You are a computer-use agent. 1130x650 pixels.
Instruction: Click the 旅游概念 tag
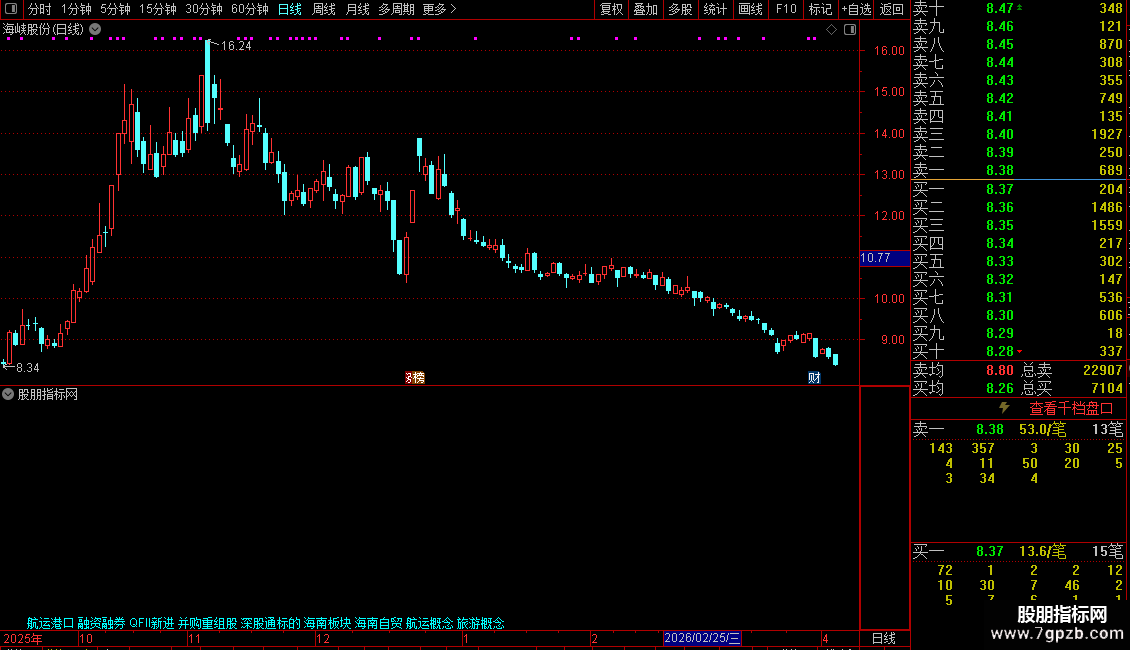[x=481, y=623]
